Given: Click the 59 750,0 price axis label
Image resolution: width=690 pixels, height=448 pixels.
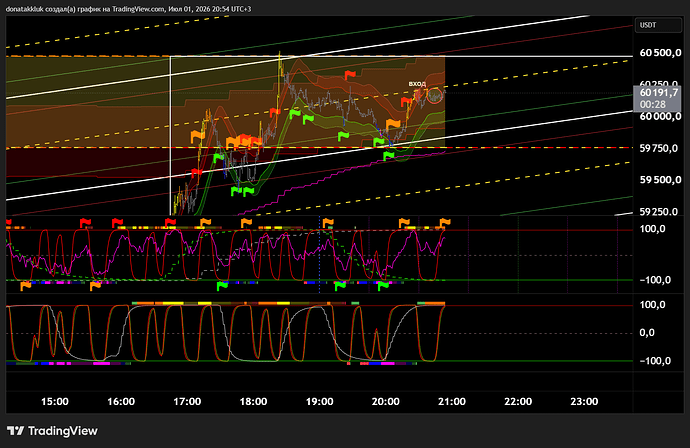Looking at the screenshot, I should tap(659, 148).
